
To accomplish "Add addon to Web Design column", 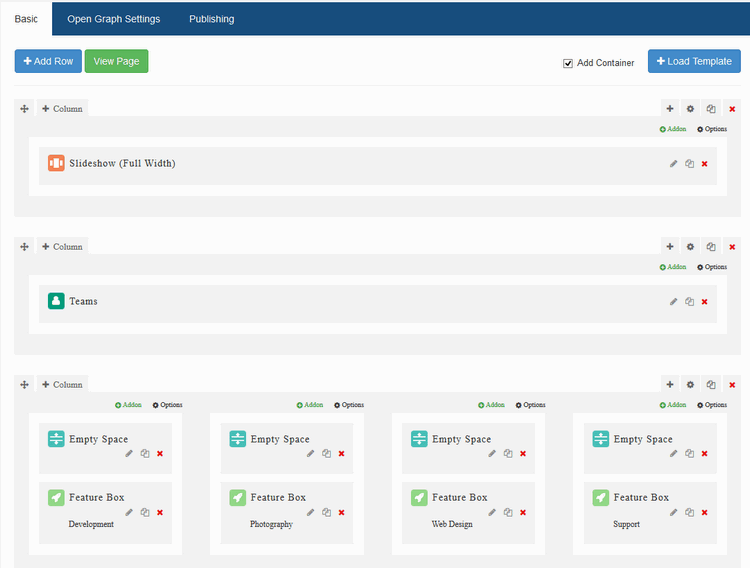I will [491, 405].
